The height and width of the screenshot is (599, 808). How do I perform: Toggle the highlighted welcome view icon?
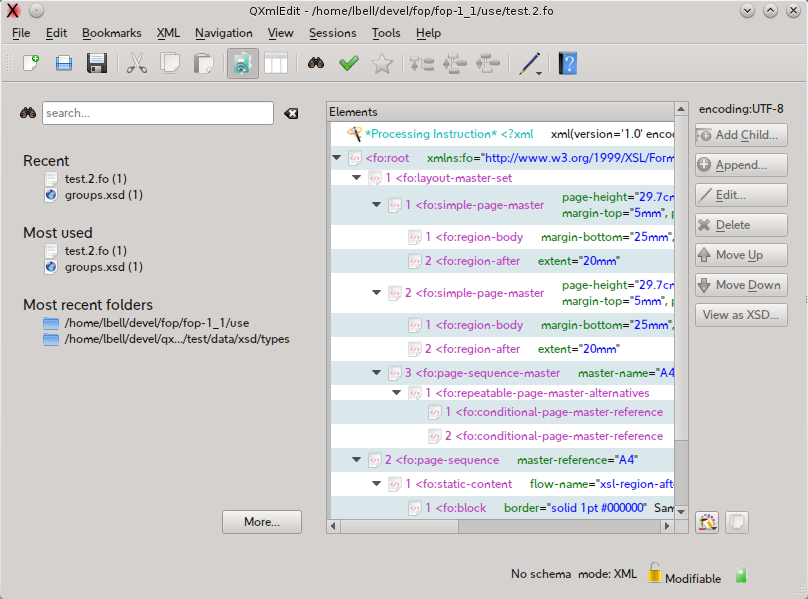coord(243,63)
